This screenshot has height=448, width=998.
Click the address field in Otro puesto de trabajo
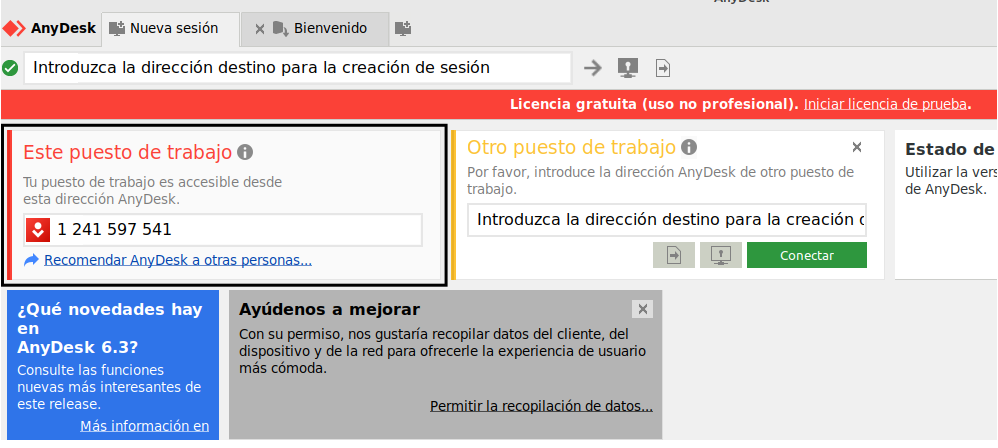click(666, 220)
